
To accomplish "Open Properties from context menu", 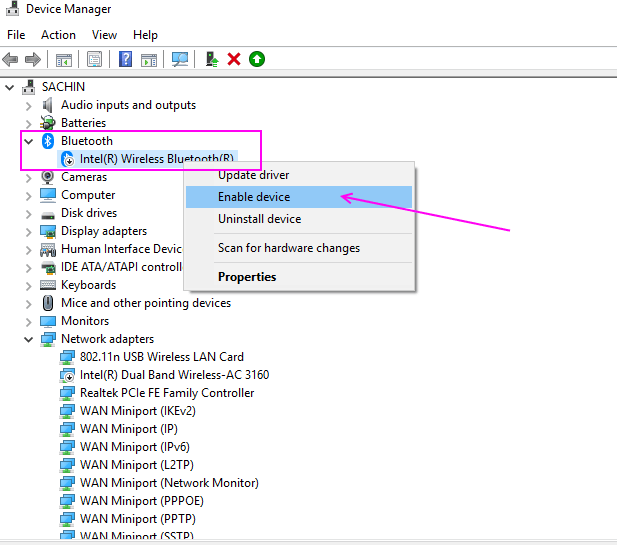I will pos(299,277).
